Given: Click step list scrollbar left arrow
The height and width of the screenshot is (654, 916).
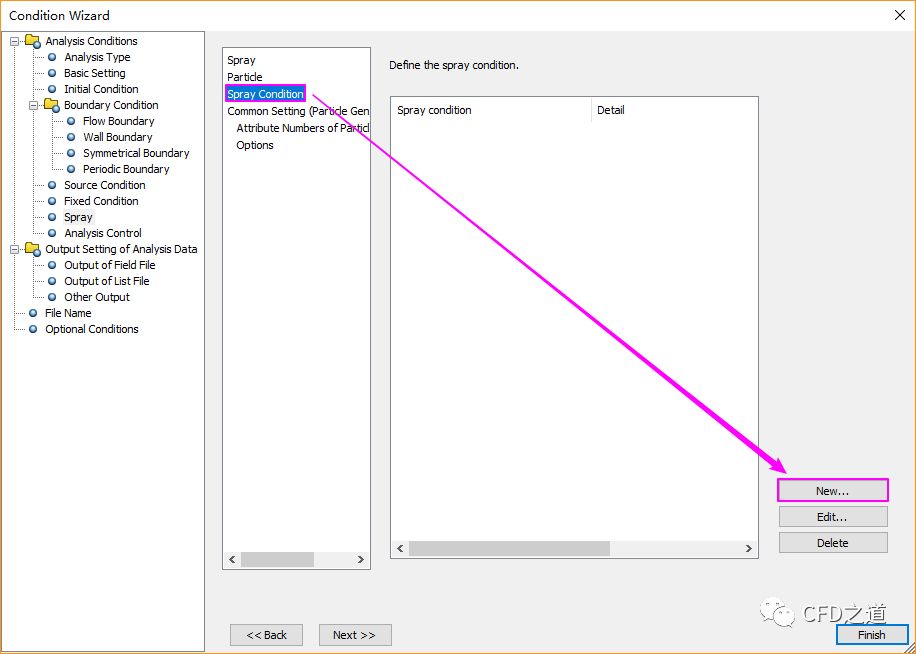Looking at the screenshot, I should [x=232, y=559].
